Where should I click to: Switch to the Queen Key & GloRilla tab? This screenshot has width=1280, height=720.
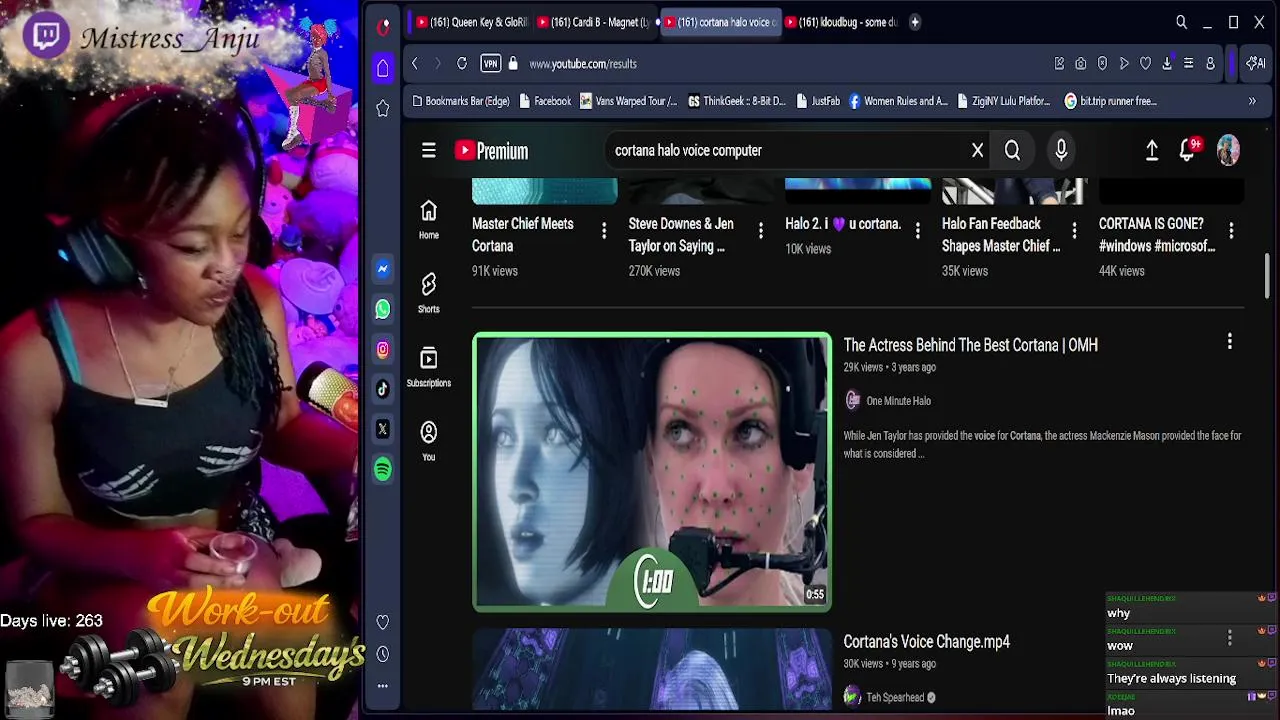472,22
